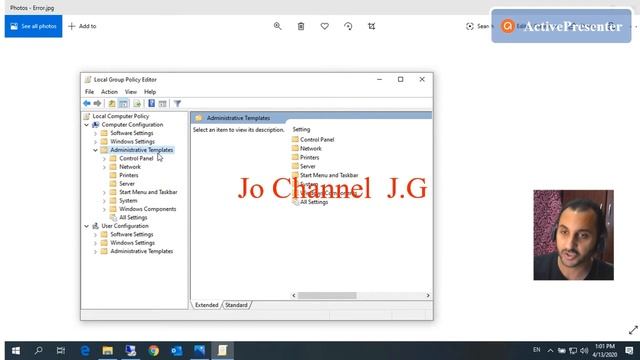640x360 pixels.
Task: Open taskbar Search icon
Action: coord(39,351)
